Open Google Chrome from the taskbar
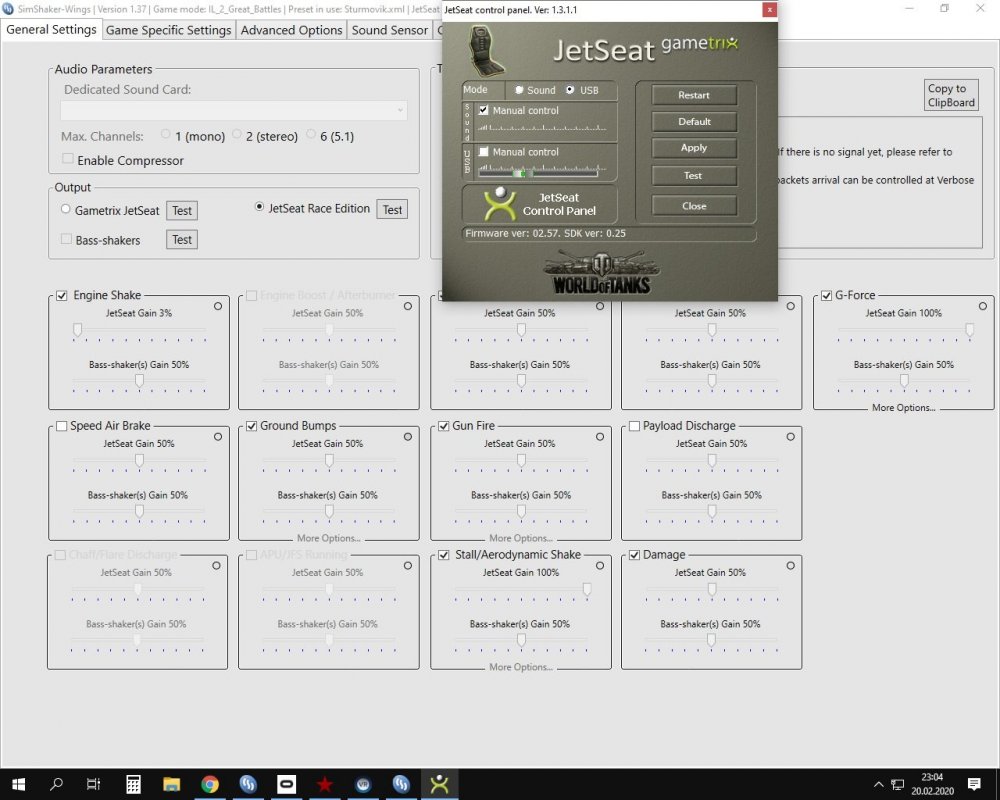Viewport: 1000px width, 800px height. 210,784
